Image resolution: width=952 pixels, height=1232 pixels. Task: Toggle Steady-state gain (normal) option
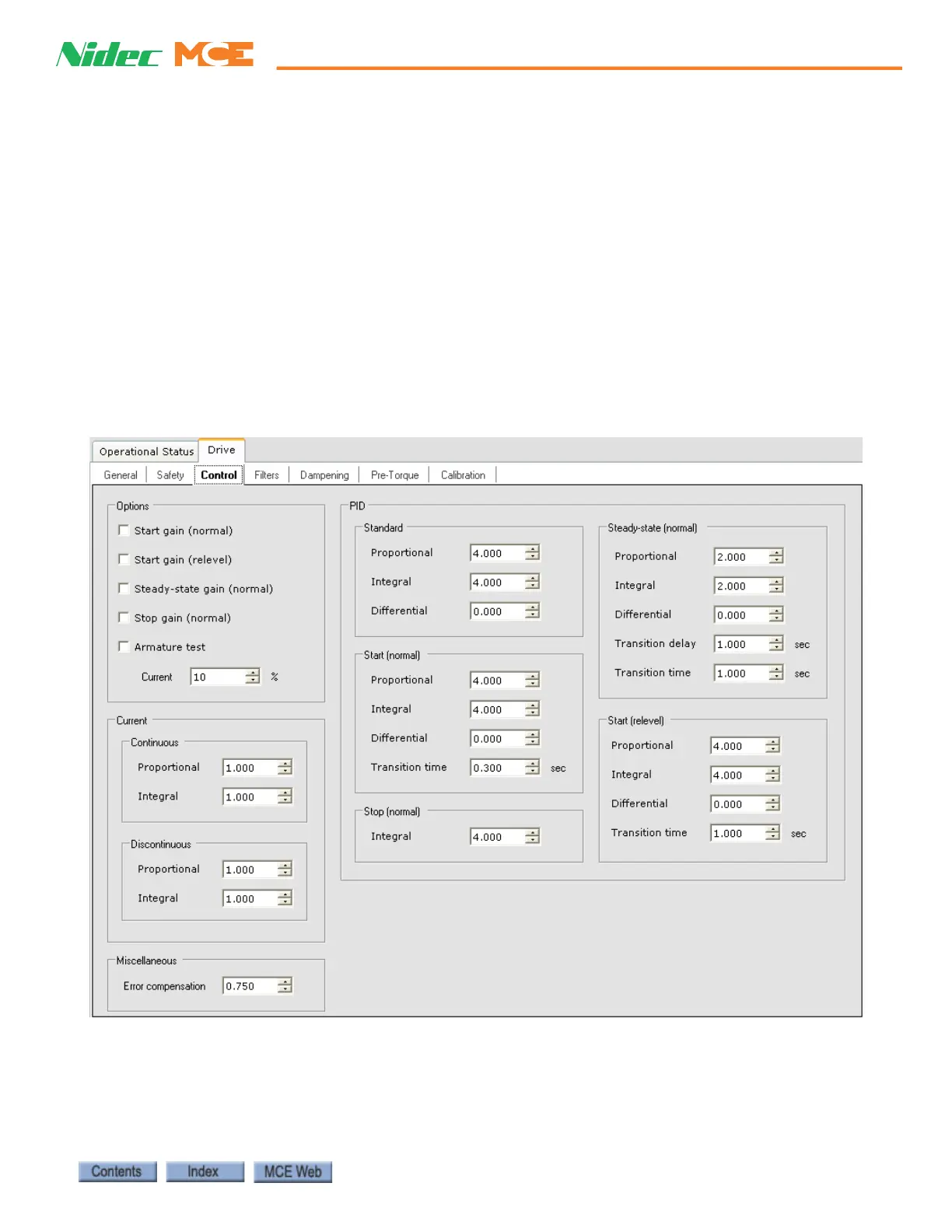pos(124,589)
